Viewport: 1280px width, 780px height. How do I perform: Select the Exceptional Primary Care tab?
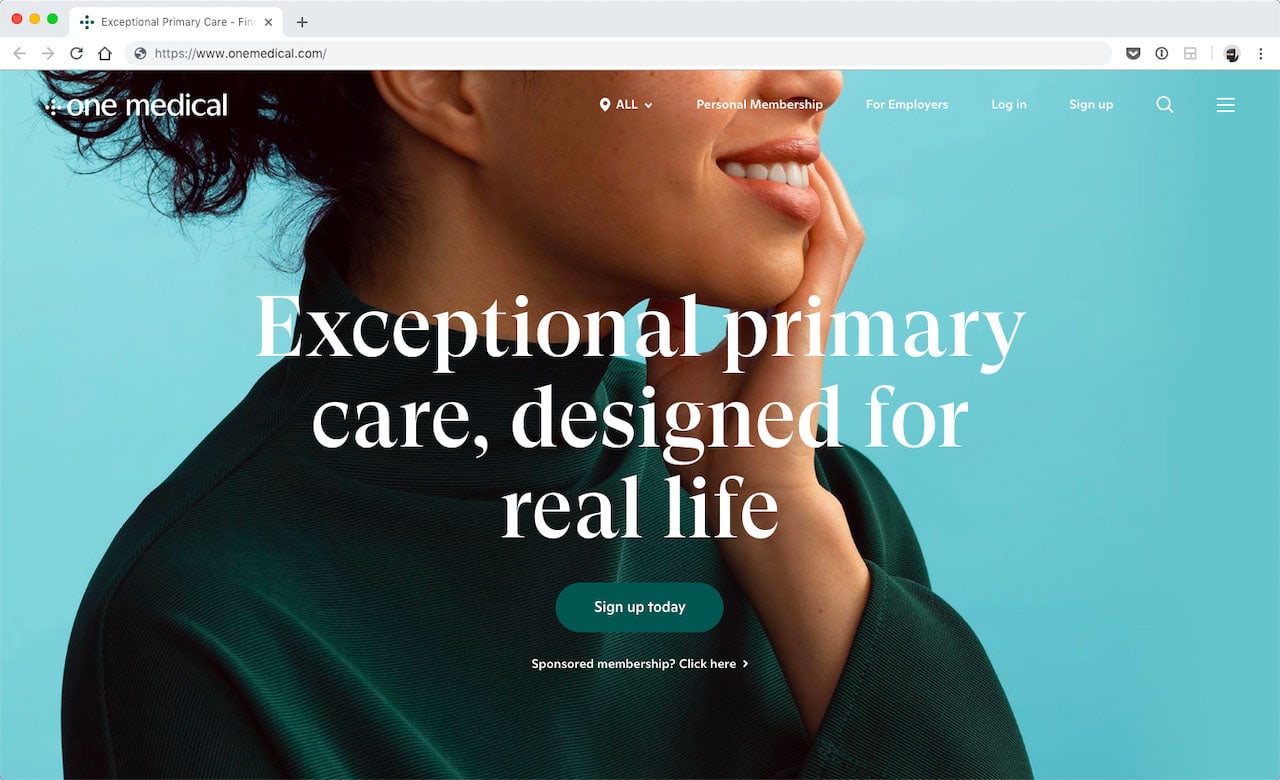click(x=170, y=22)
